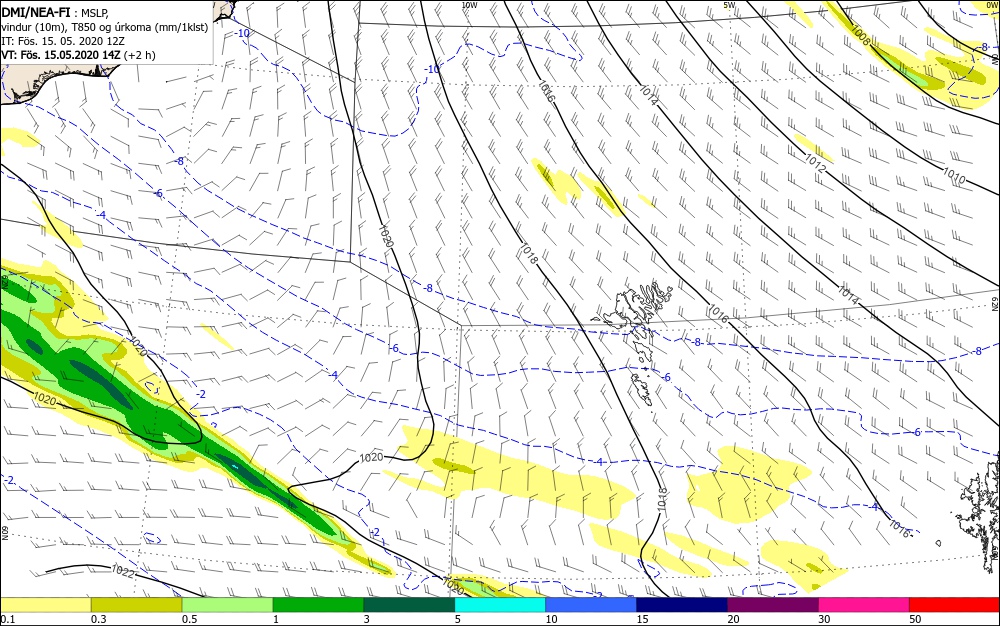
Task: Select the pink legend color swatch
Action: click(x=864, y=605)
